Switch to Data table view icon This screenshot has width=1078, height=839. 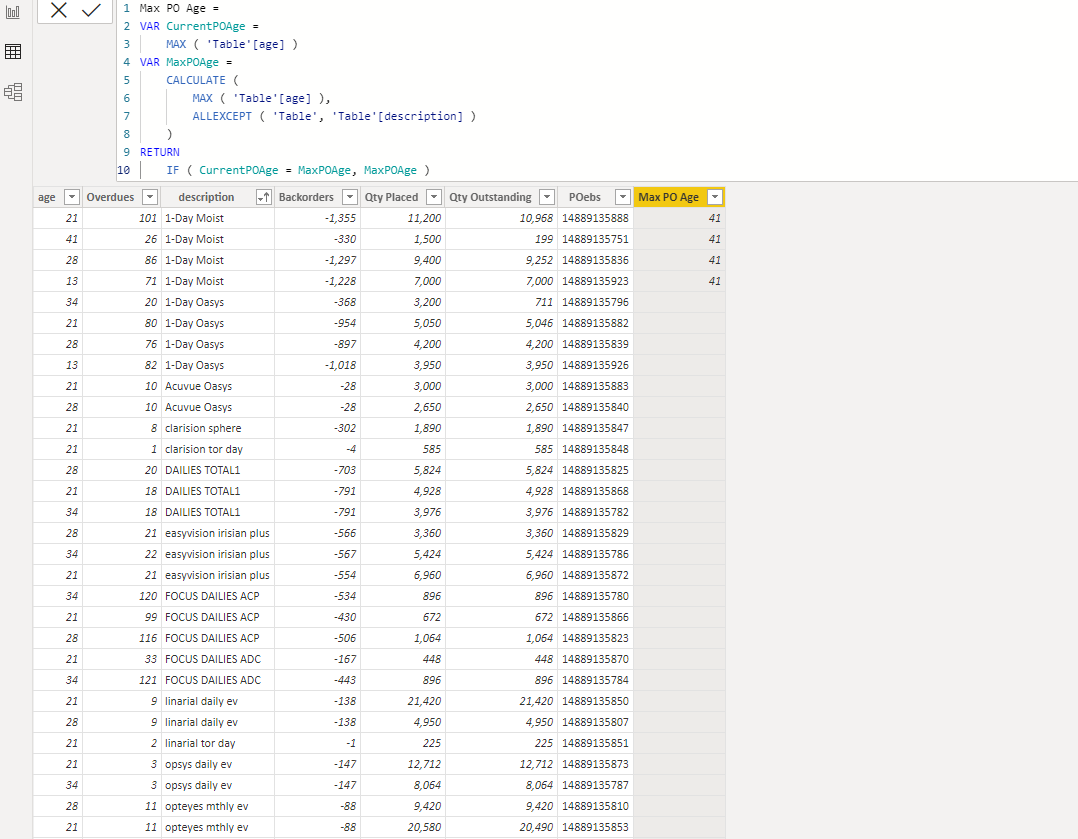[x=13, y=52]
